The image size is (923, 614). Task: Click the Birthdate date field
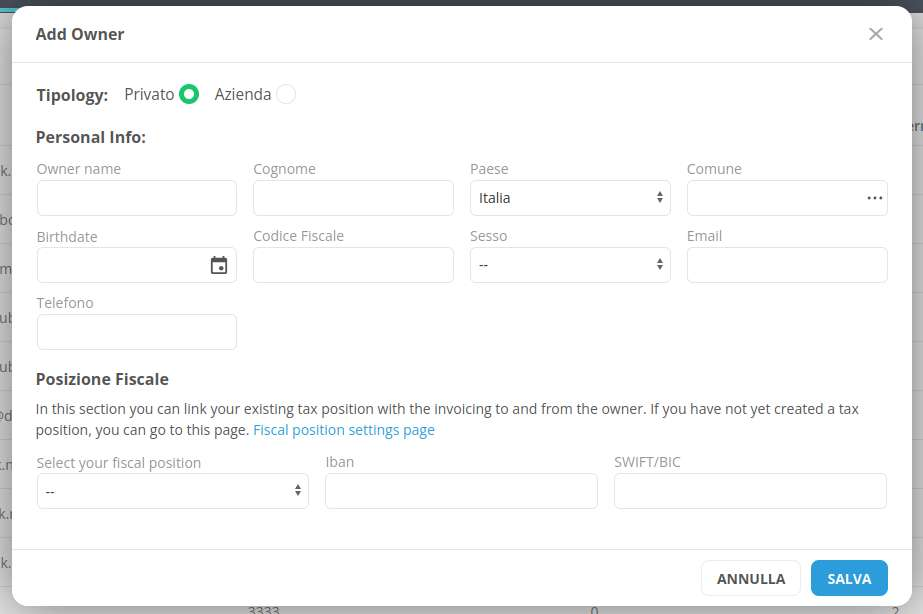(120, 265)
